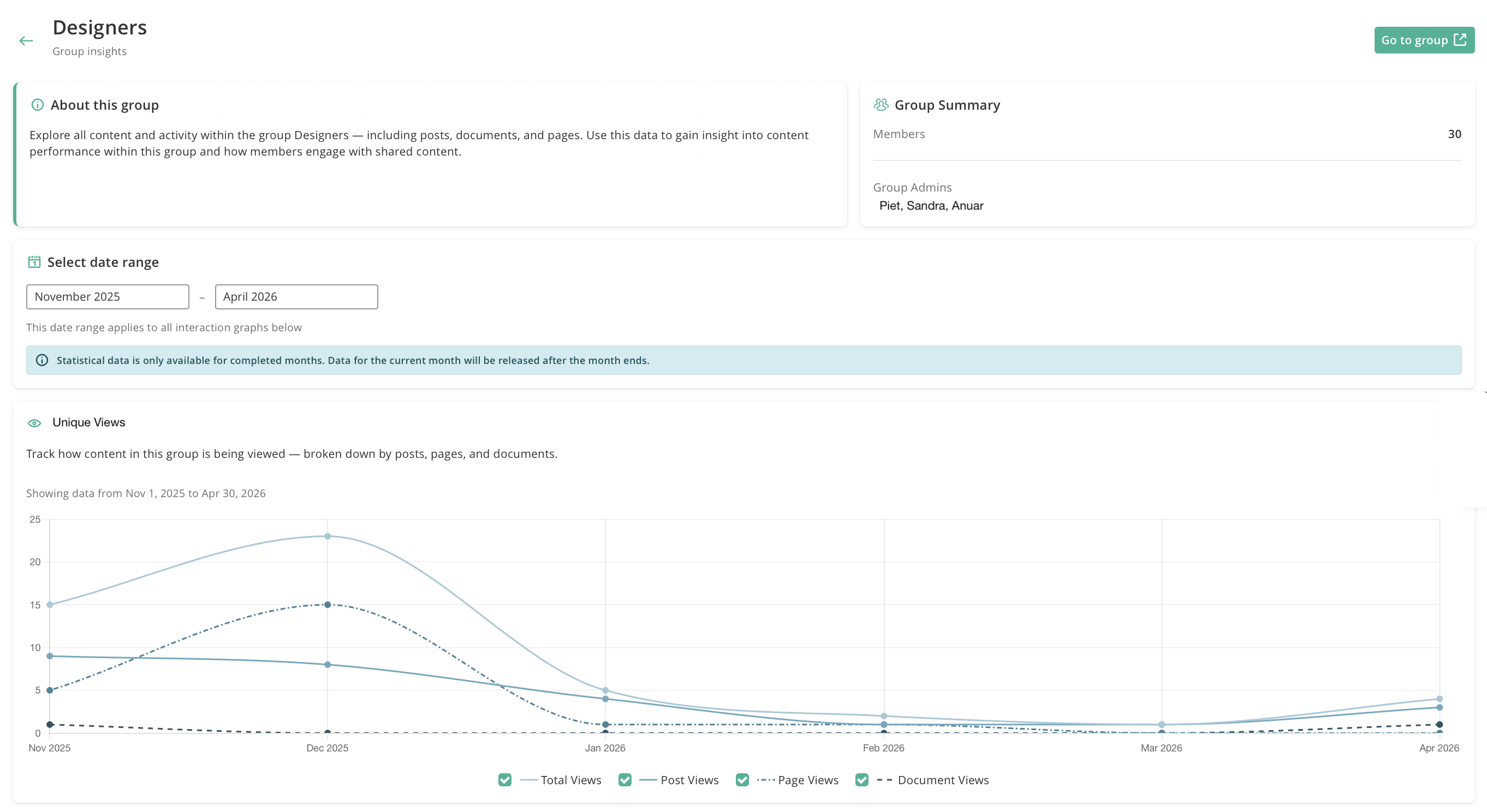The width and height of the screenshot is (1487, 812).
Task: Click the back arrow beside Designers
Action: coord(26,40)
